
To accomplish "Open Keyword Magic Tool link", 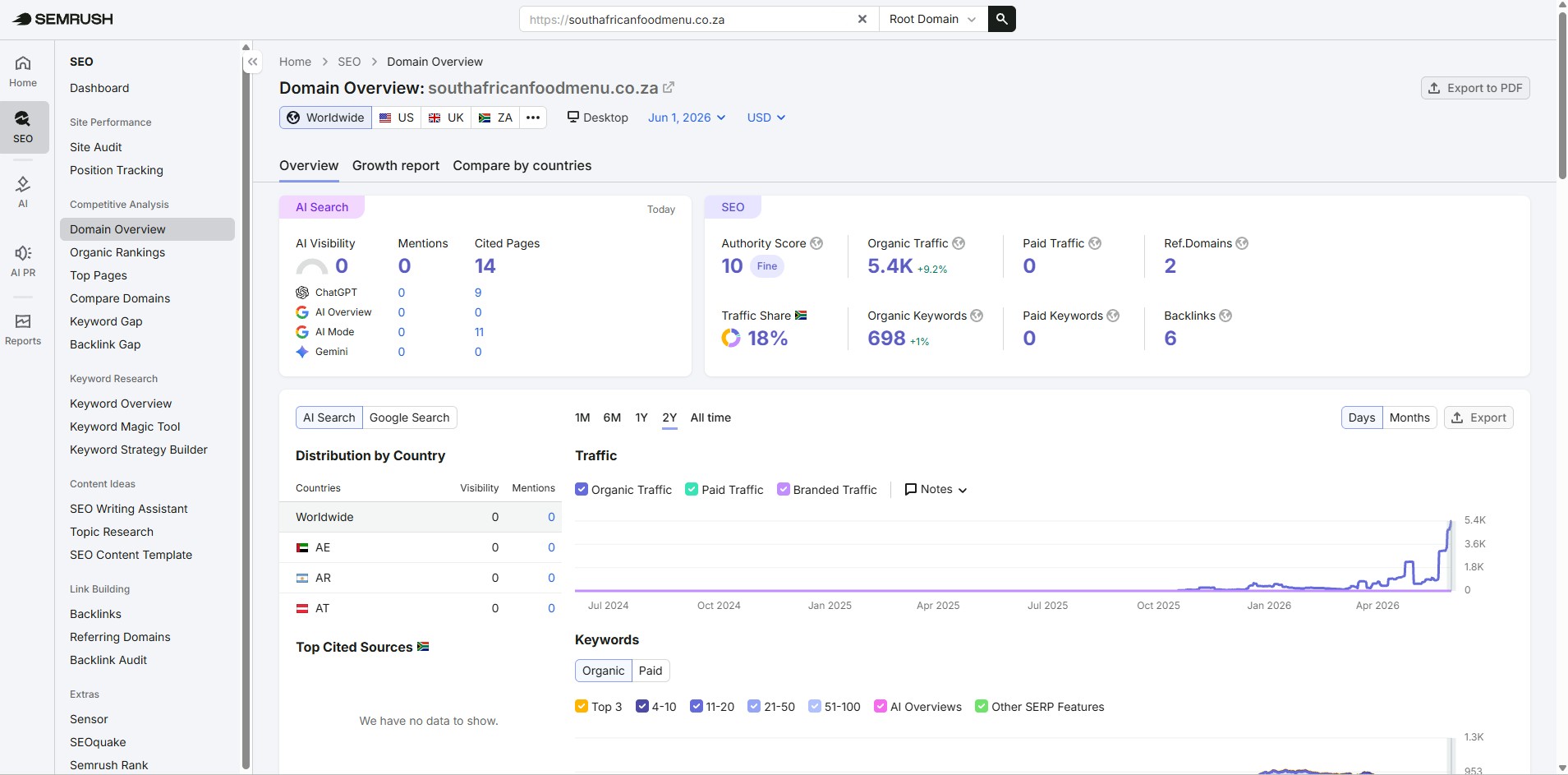I will (125, 427).
